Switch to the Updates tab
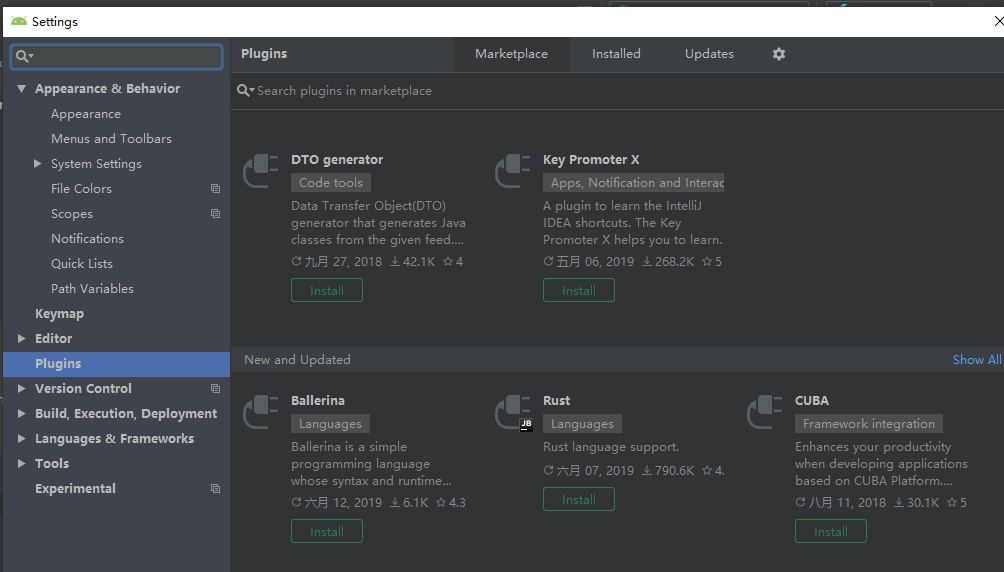 (709, 54)
